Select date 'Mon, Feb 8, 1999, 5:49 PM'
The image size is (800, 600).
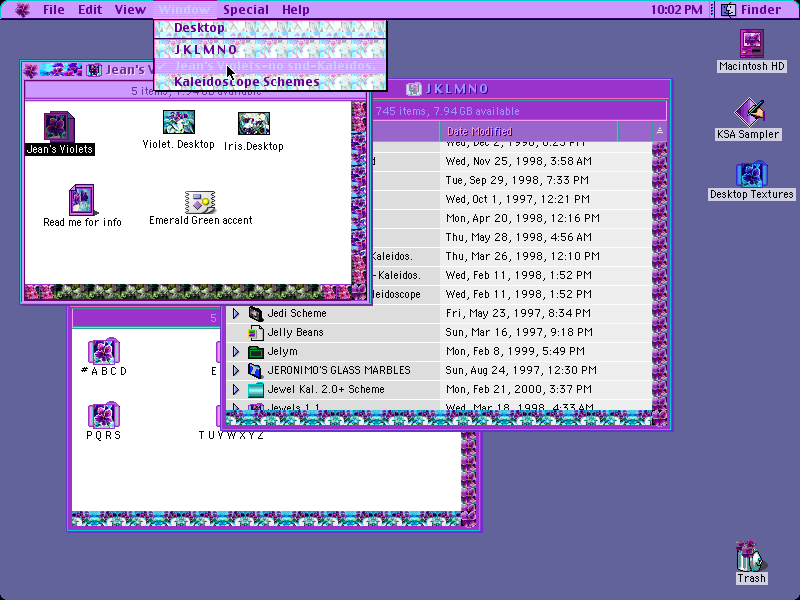point(515,351)
